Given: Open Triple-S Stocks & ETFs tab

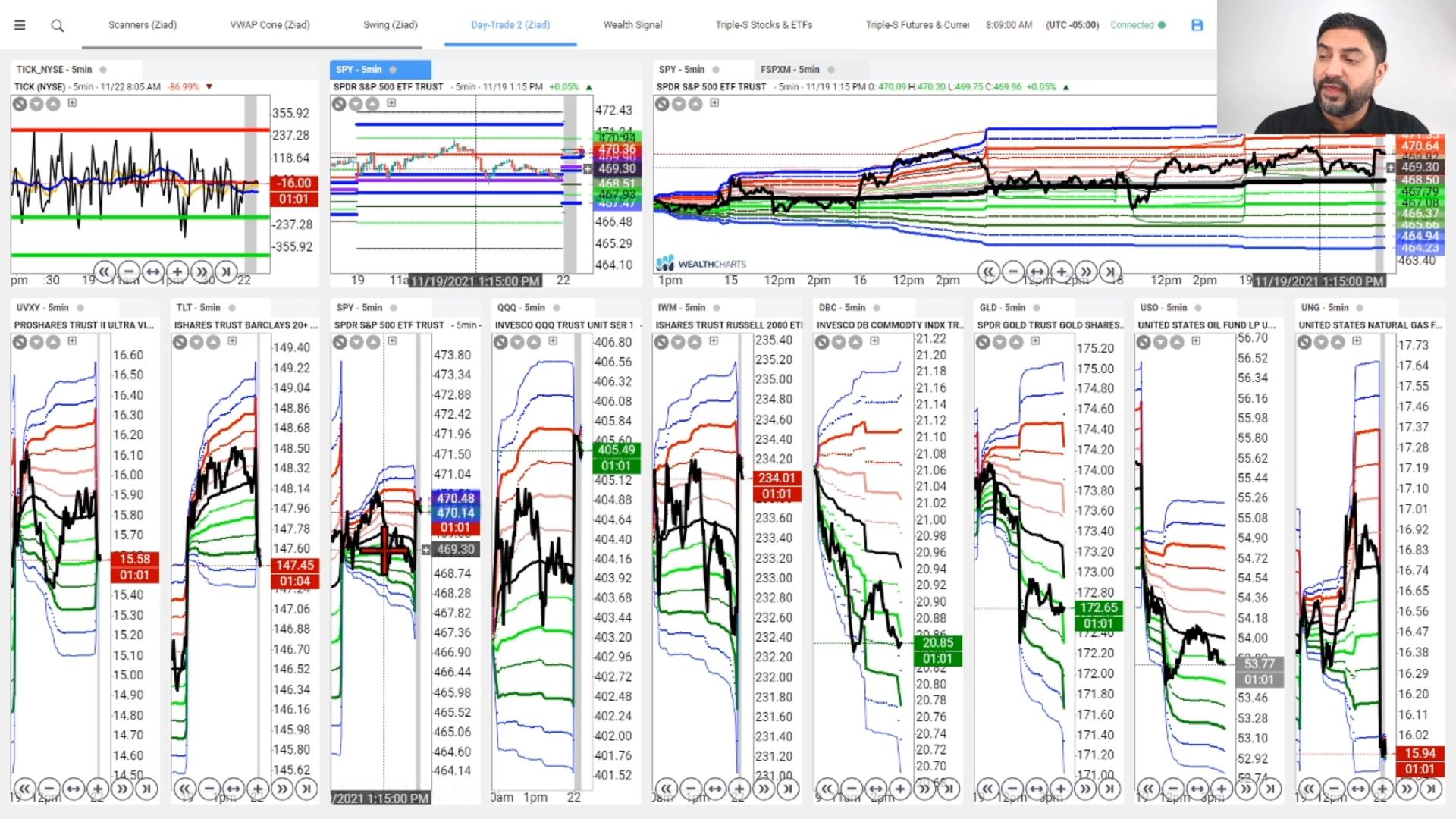Looking at the screenshot, I should click(764, 25).
